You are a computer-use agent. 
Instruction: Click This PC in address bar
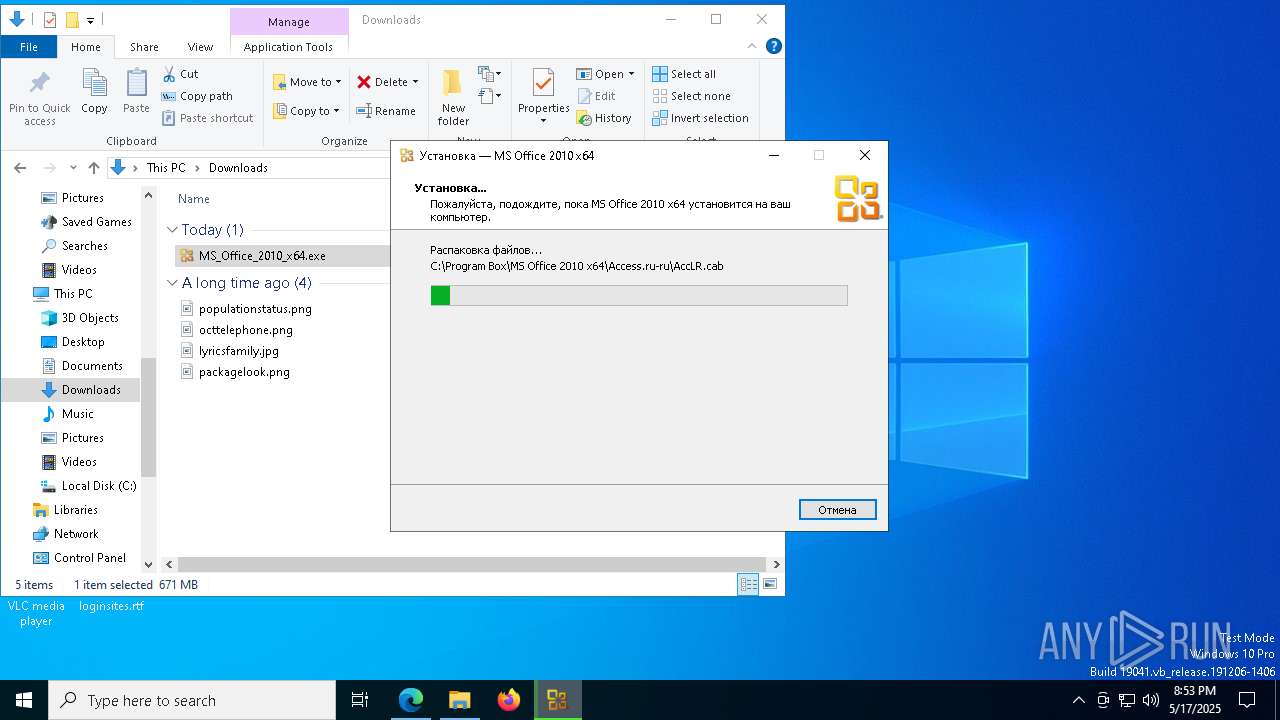coord(166,168)
